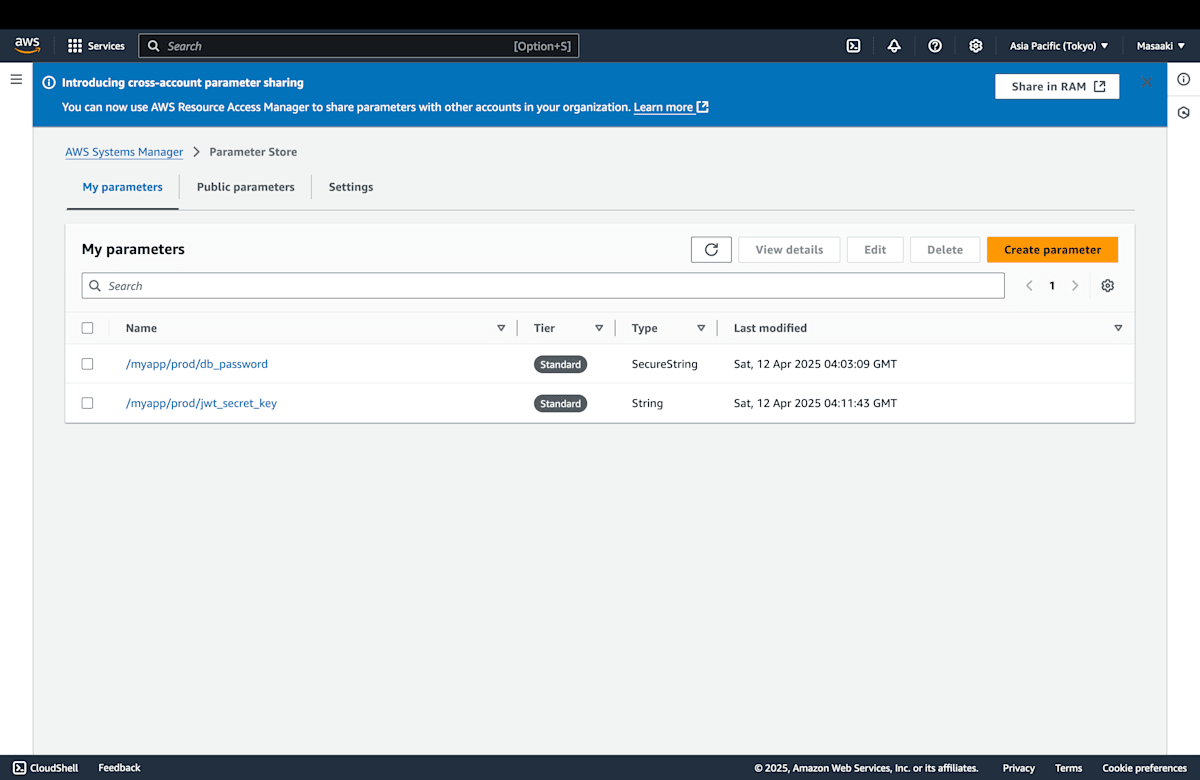Sort by Tier column arrow
The image size is (1200, 780).
pyautogui.click(x=599, y=328)
